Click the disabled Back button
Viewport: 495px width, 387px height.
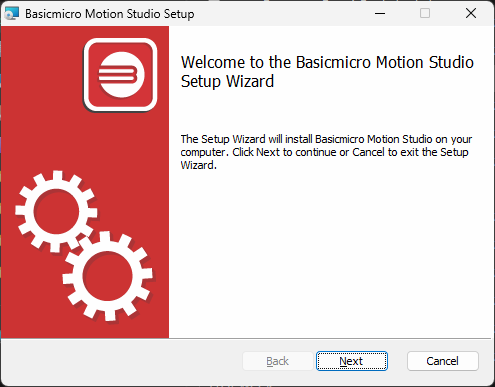coord(278,361)
